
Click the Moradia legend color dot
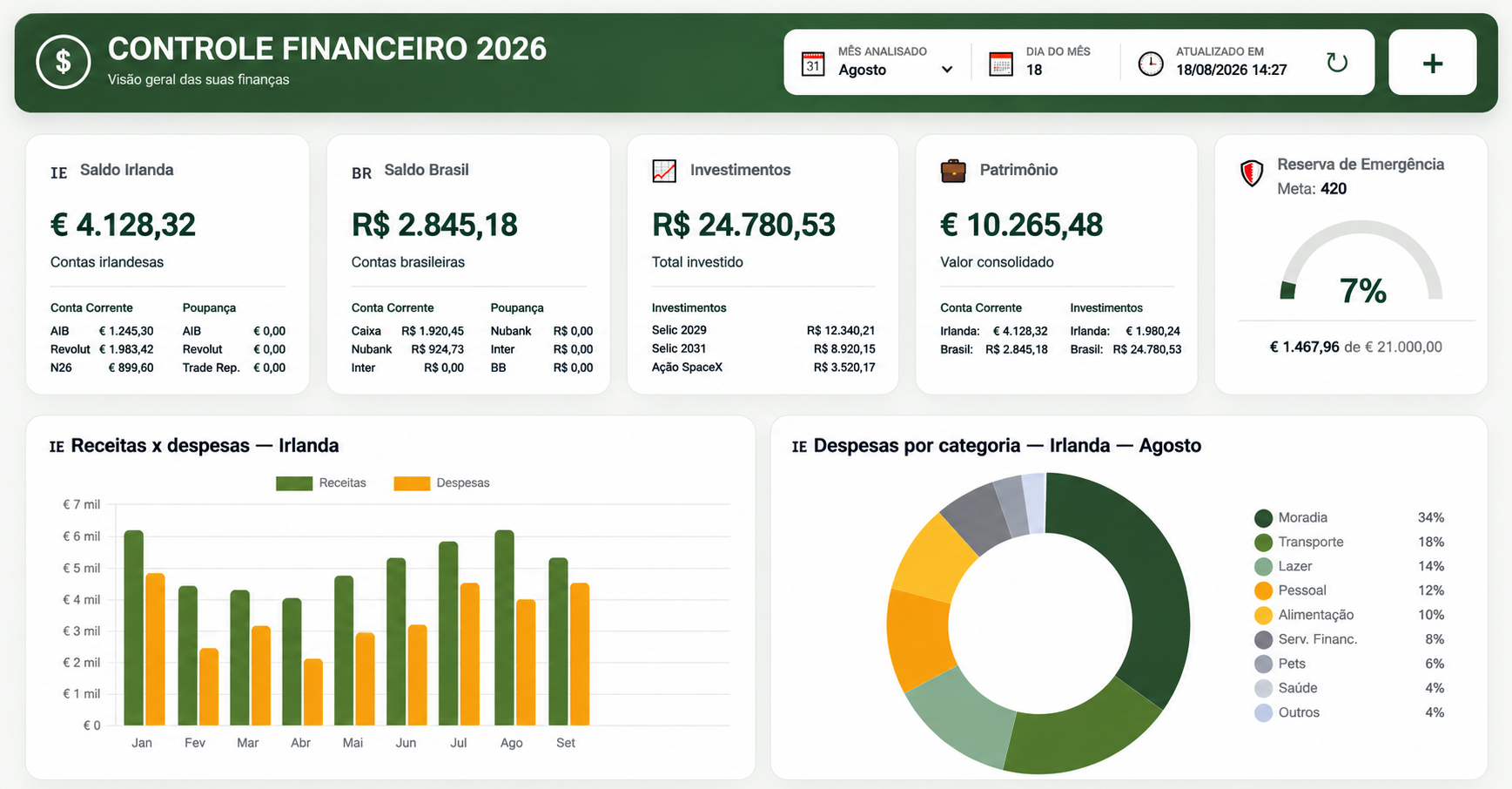[x=1263, y=518]
